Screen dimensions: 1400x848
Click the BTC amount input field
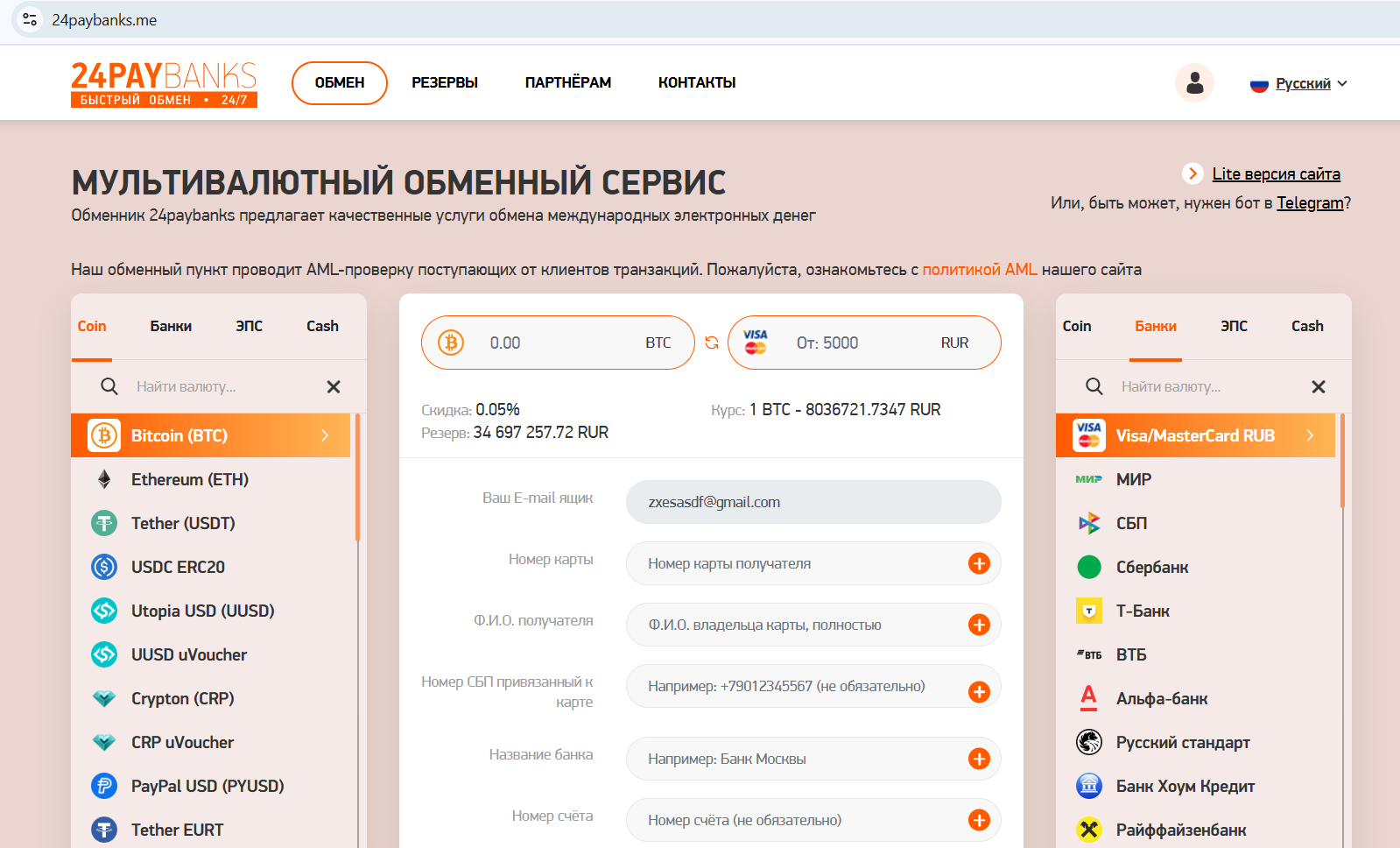pos(560,343)
